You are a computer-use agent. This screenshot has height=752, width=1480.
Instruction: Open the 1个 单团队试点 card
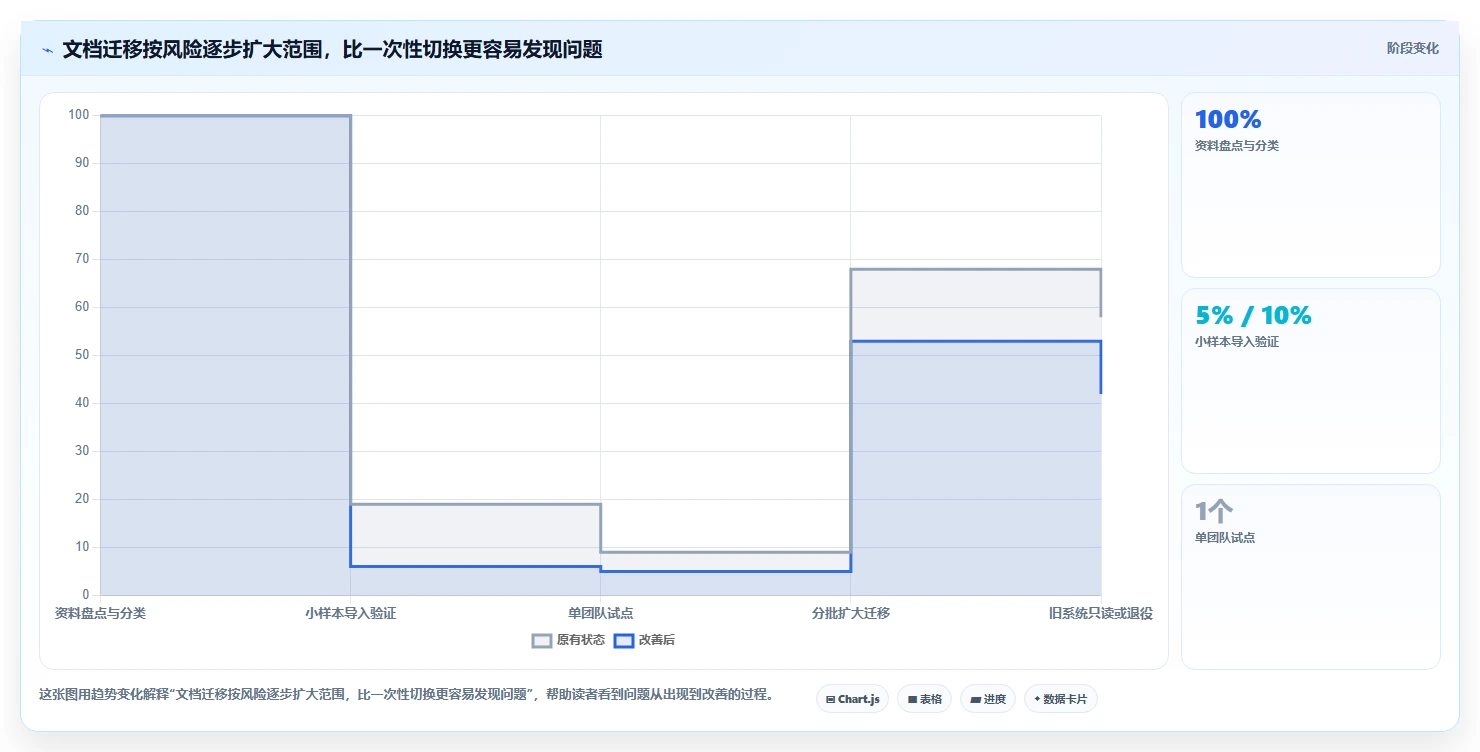(x=1310, y=577)
